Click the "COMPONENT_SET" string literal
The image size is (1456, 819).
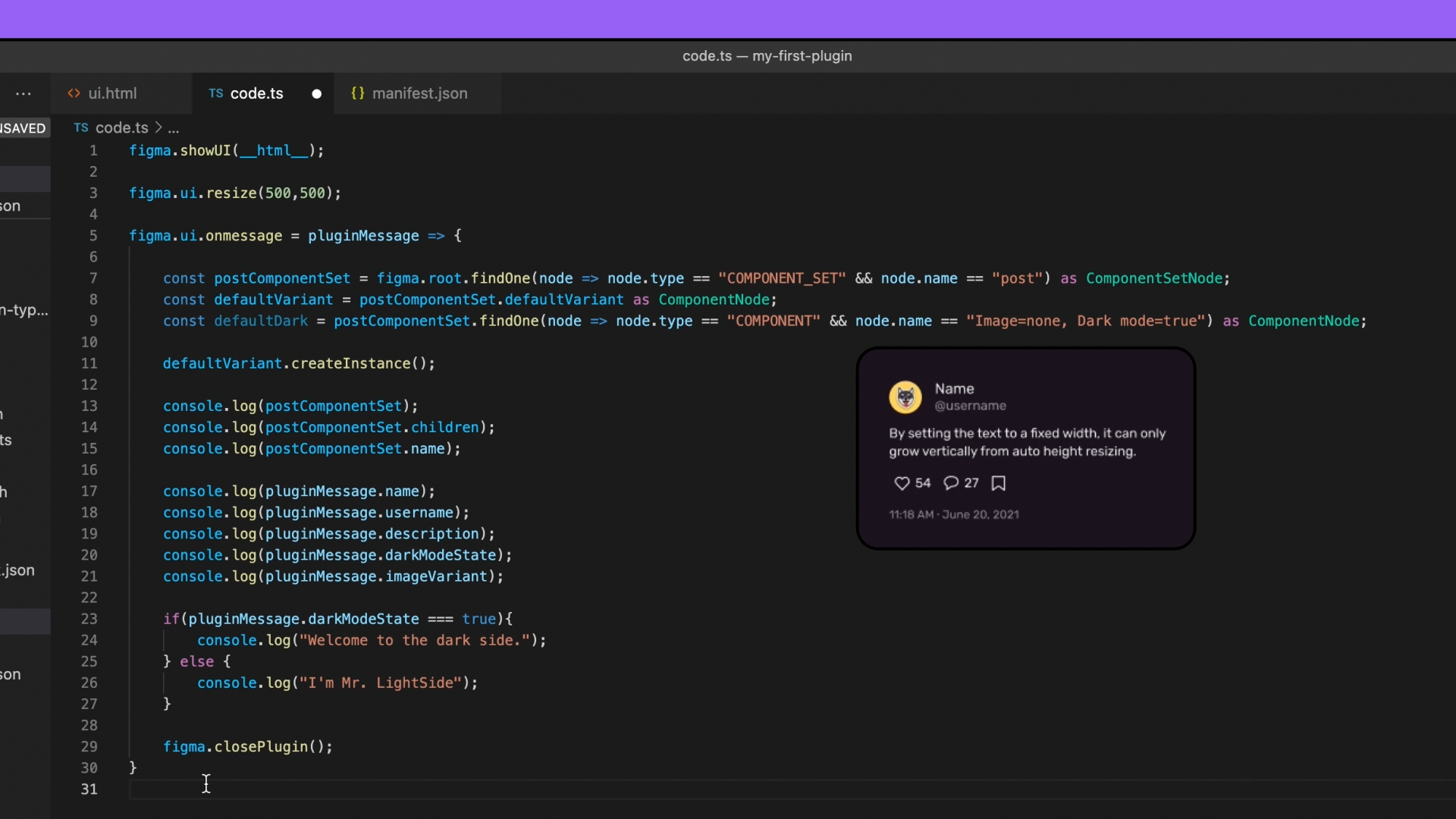pos(782,278)
